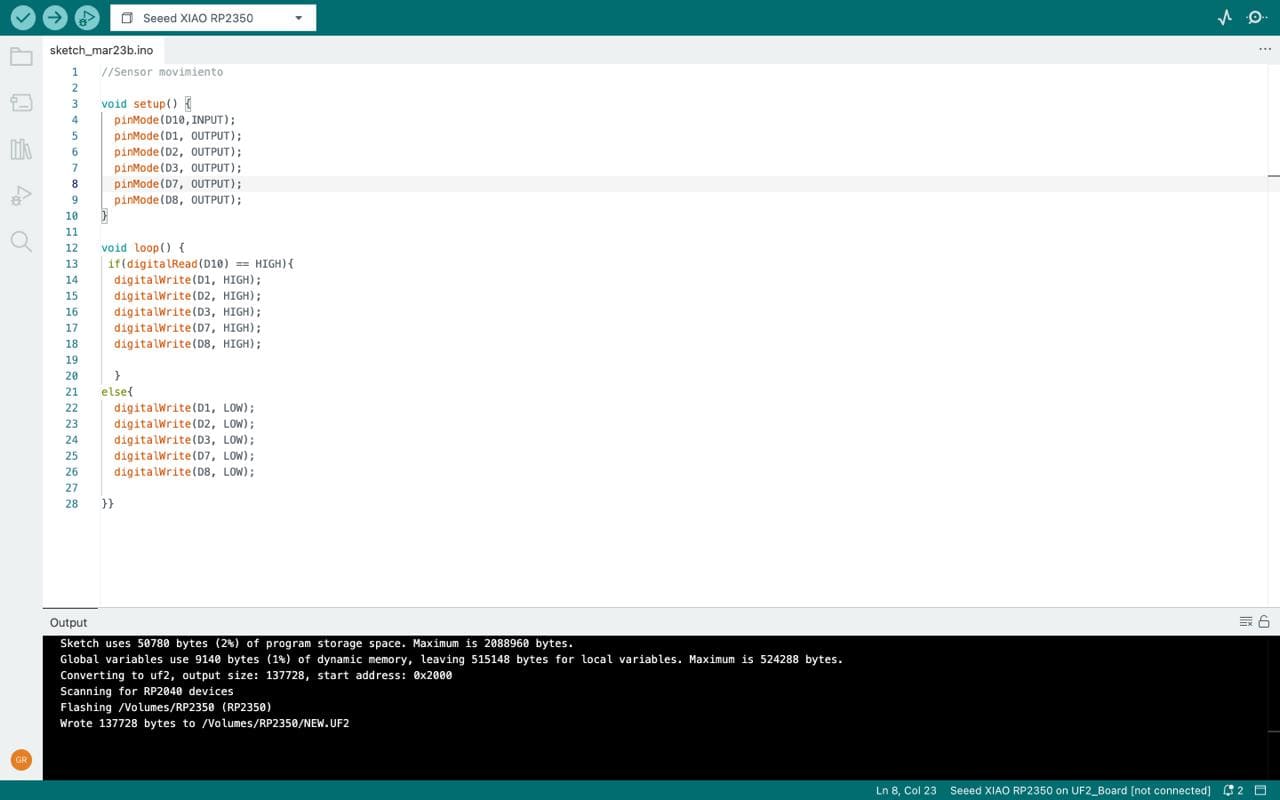Open the editor's three-dot more menu

1265,49
